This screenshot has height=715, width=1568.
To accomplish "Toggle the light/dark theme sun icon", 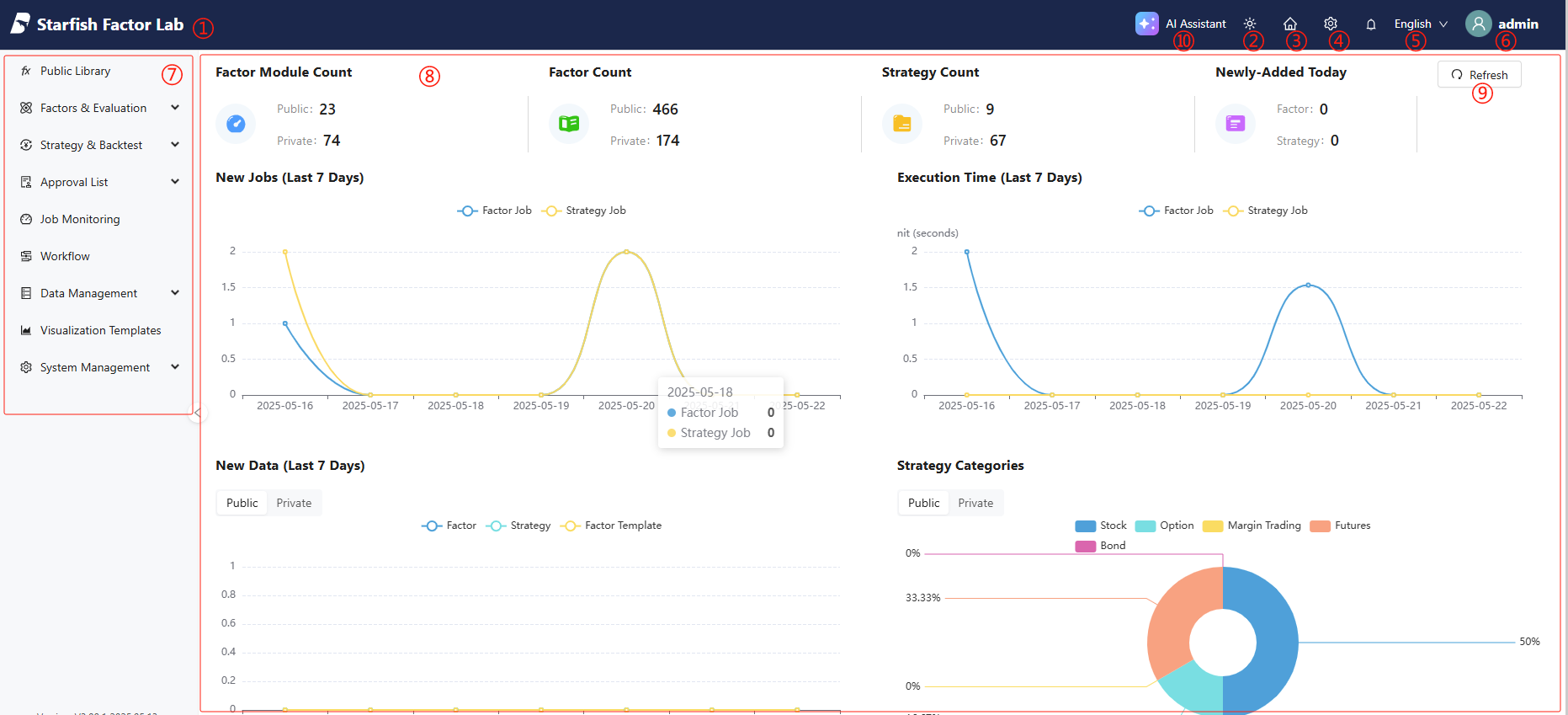I will click(x=1250, y=24).
